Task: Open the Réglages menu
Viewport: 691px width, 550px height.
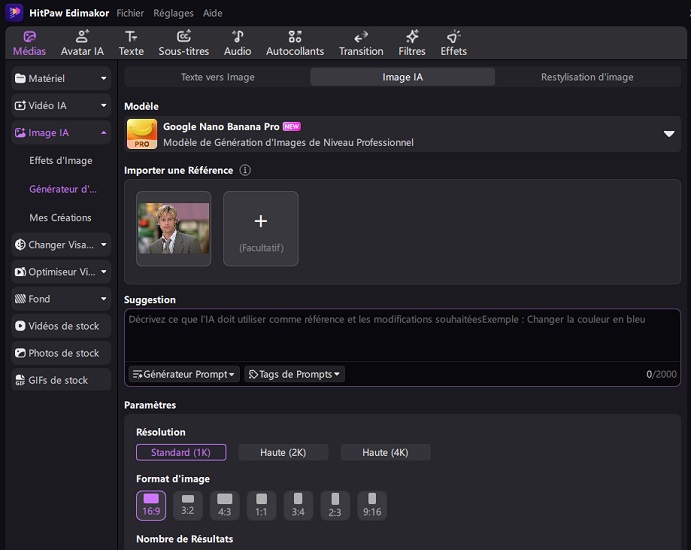Action: pyautogui.click(x=173, y=14)
